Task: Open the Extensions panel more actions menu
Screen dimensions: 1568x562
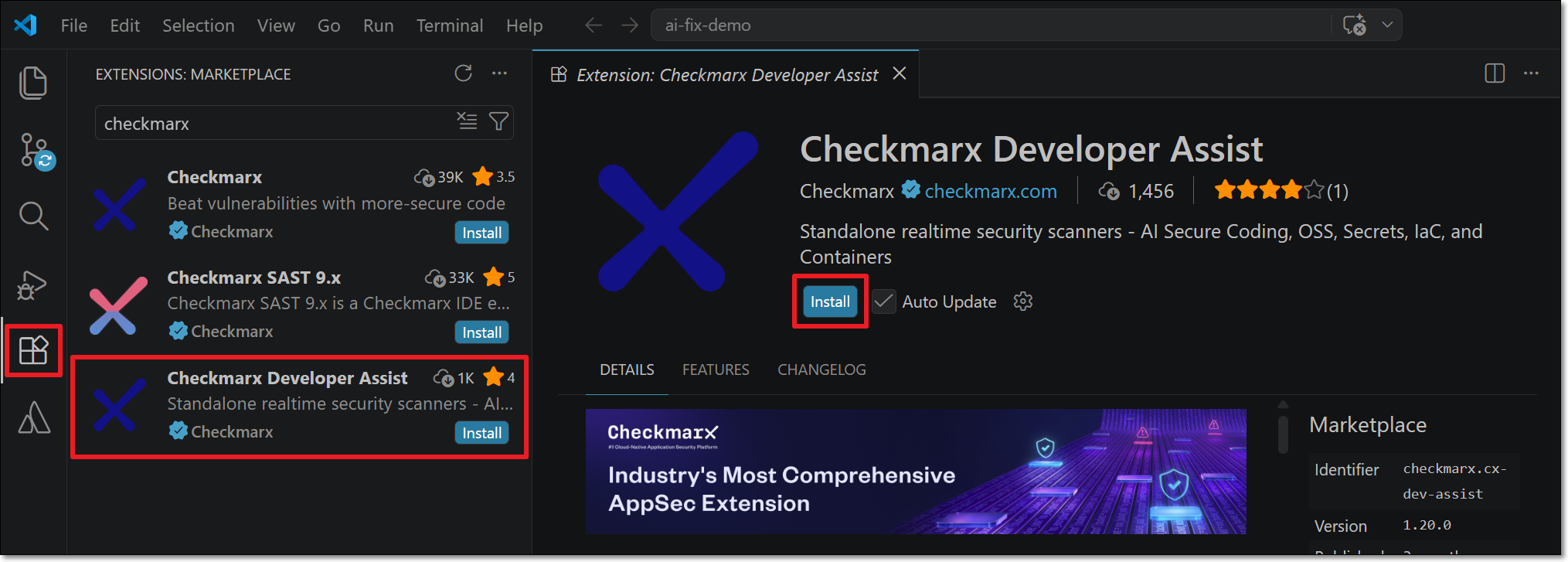Action: (x=499, y=73)
